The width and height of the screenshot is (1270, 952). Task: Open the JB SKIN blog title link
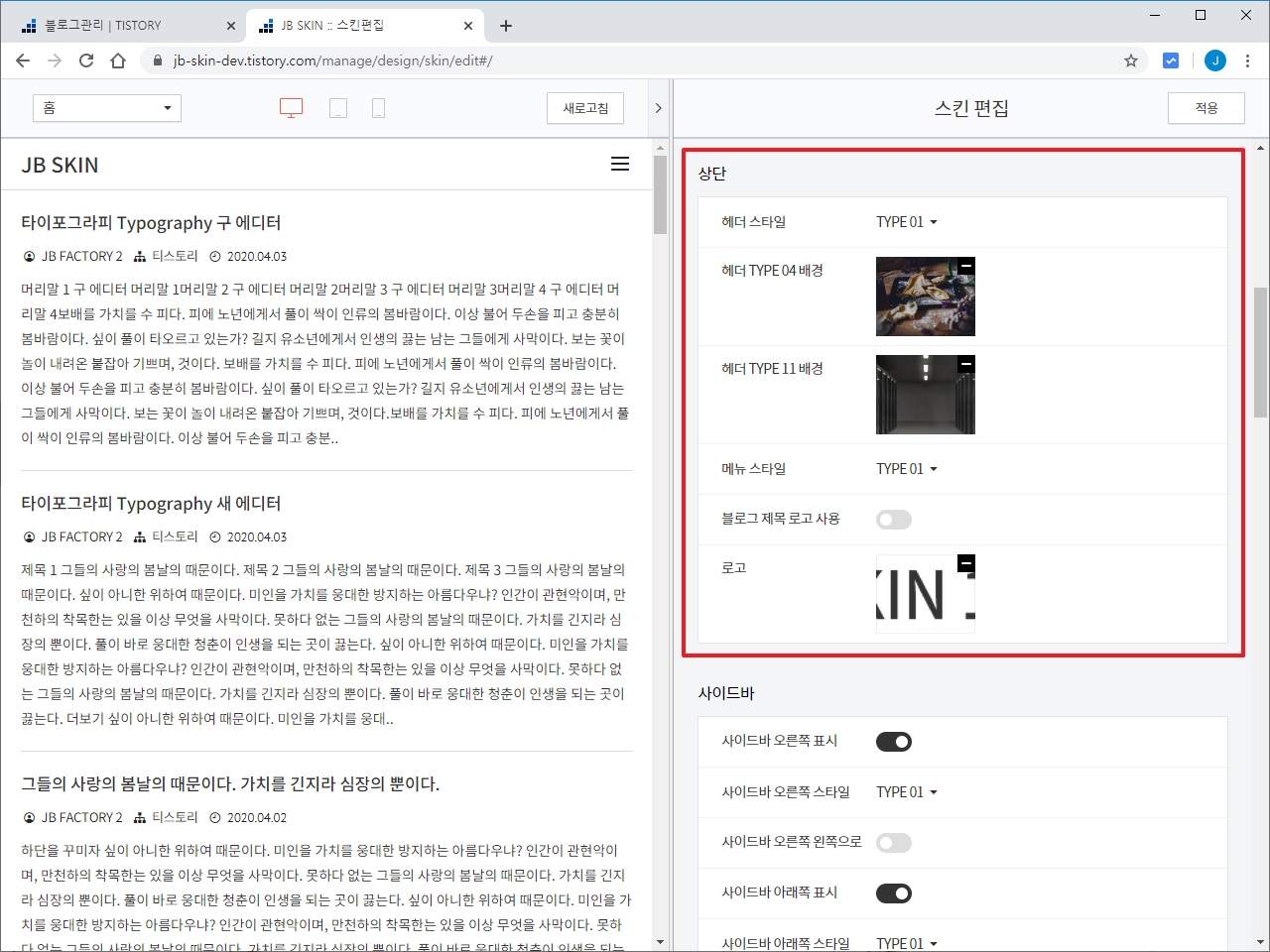click(x=61, y=165)
